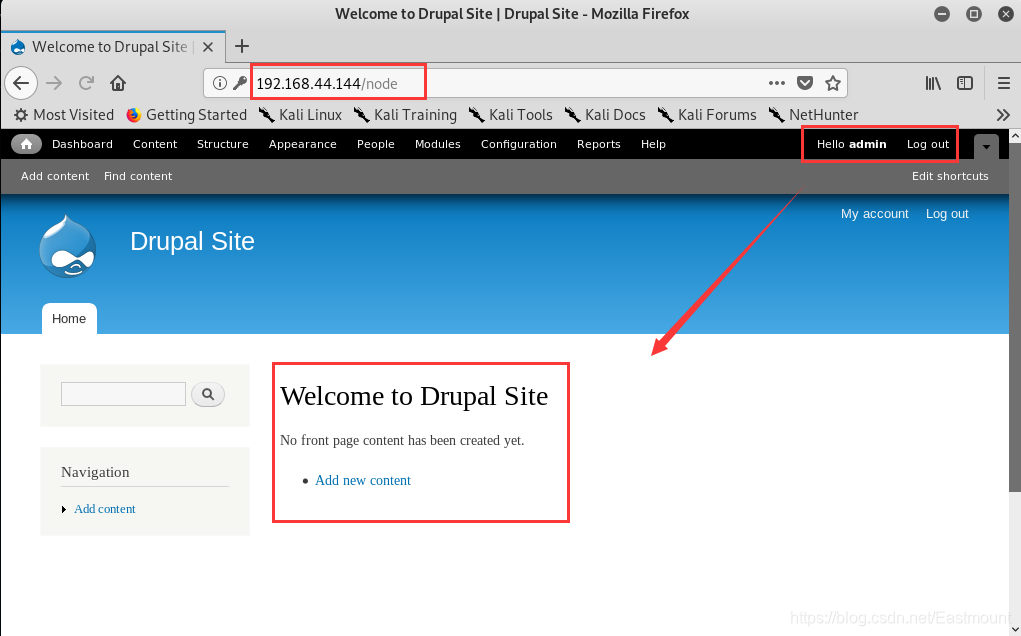Click Add content shortcut in gray bar
The height and width of the screenshot is (636, 1021).
55,176
